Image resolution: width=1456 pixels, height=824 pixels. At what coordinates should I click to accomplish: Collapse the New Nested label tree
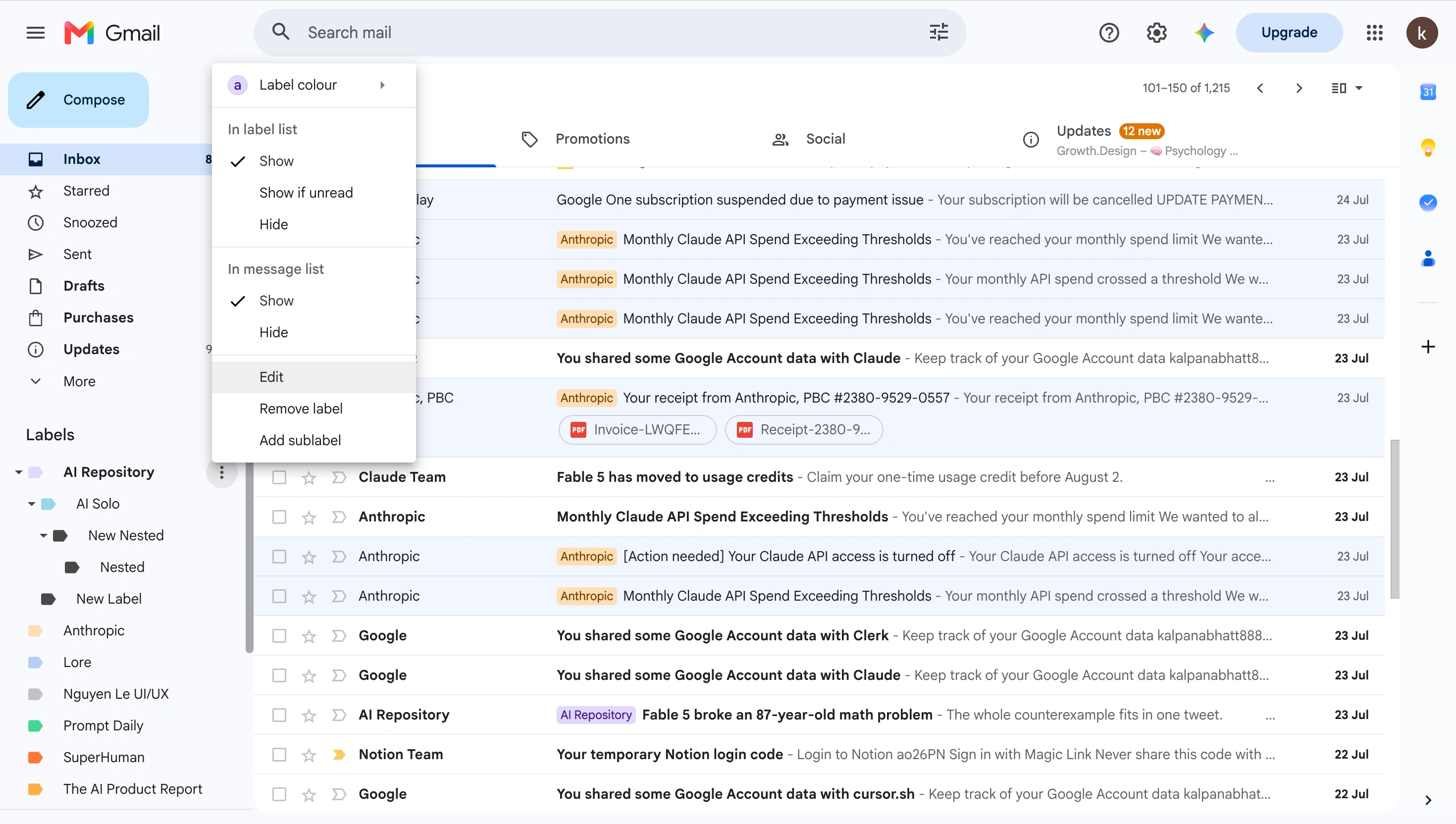pos(44,535)
